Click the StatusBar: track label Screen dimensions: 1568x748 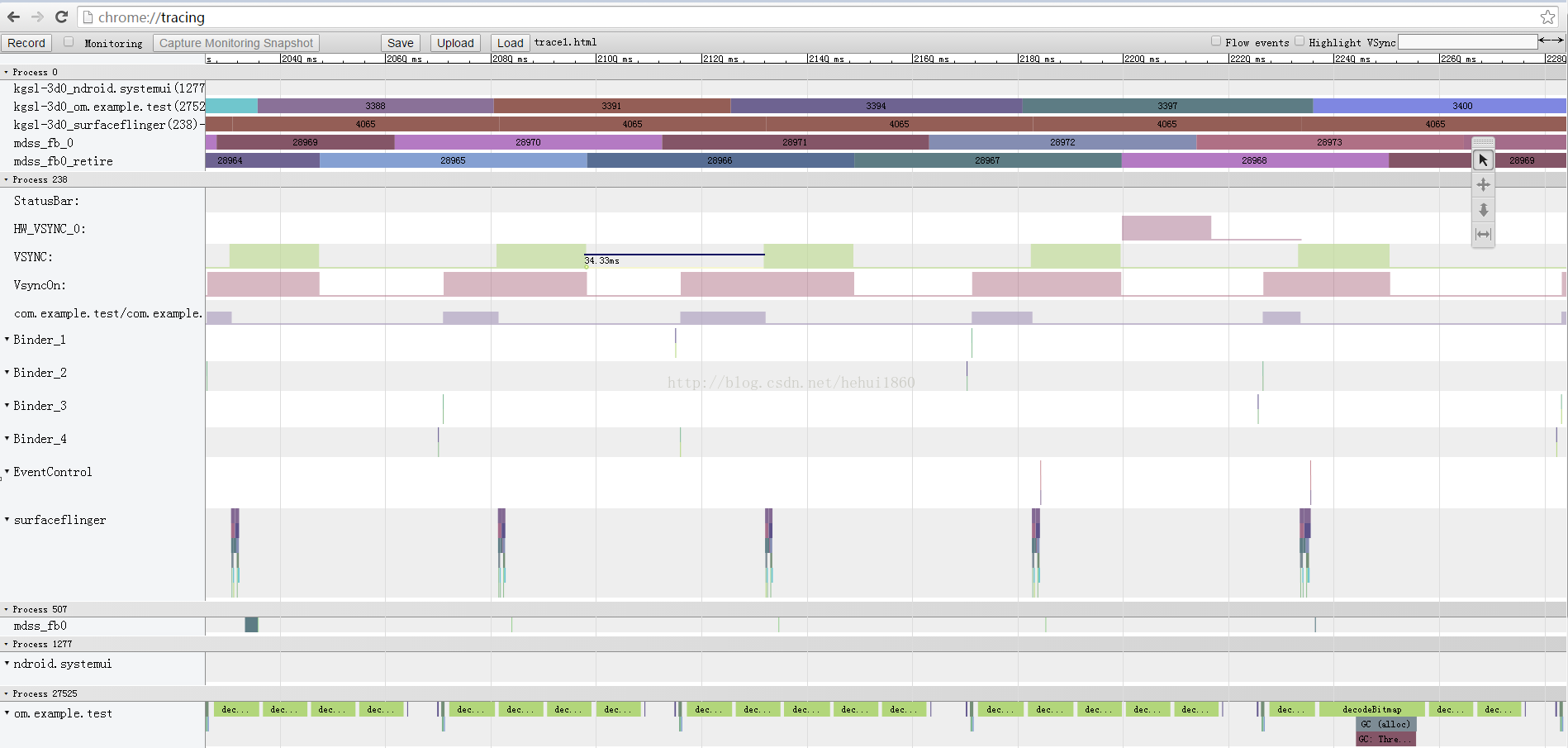click(46, 201)
